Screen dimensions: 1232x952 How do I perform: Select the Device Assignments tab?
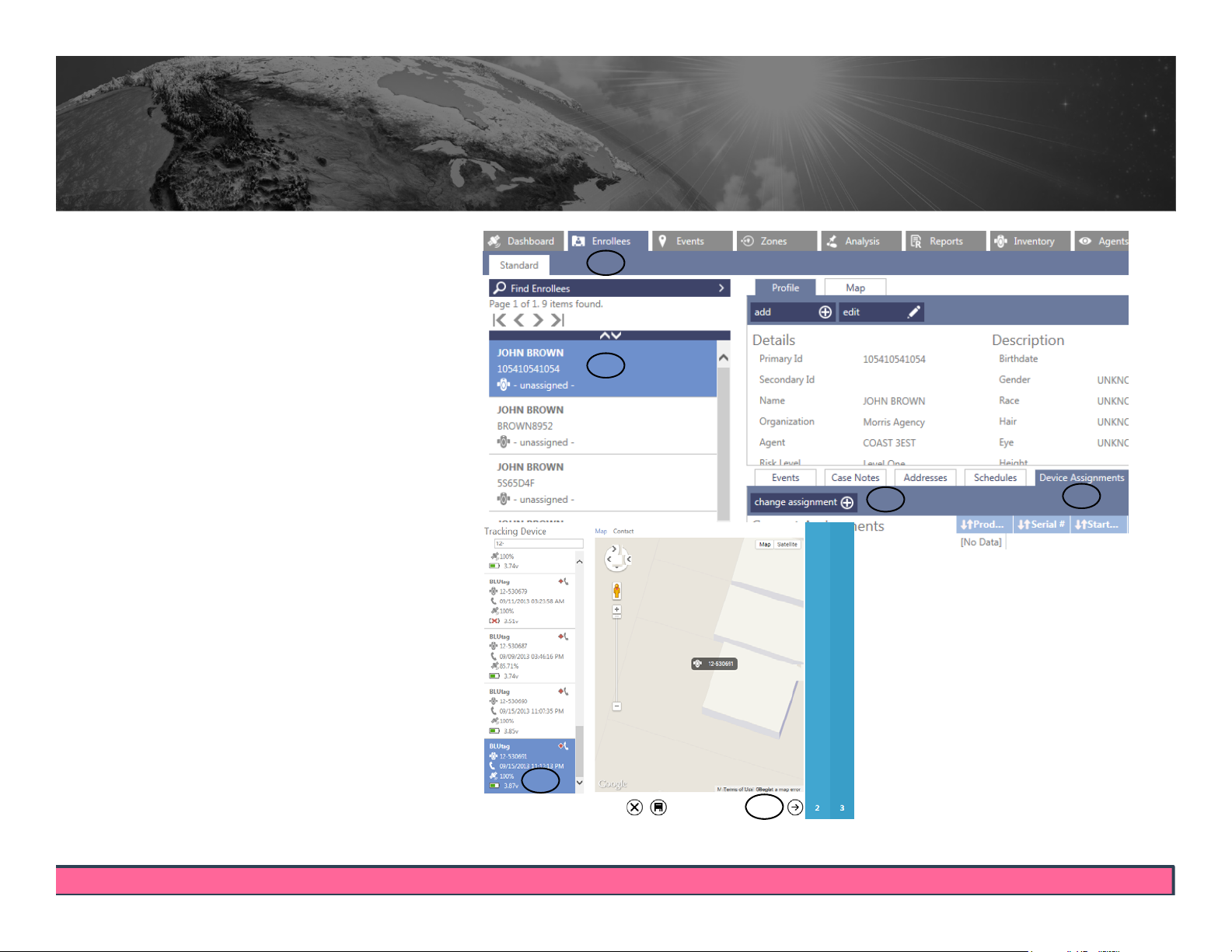[1081, 478]
